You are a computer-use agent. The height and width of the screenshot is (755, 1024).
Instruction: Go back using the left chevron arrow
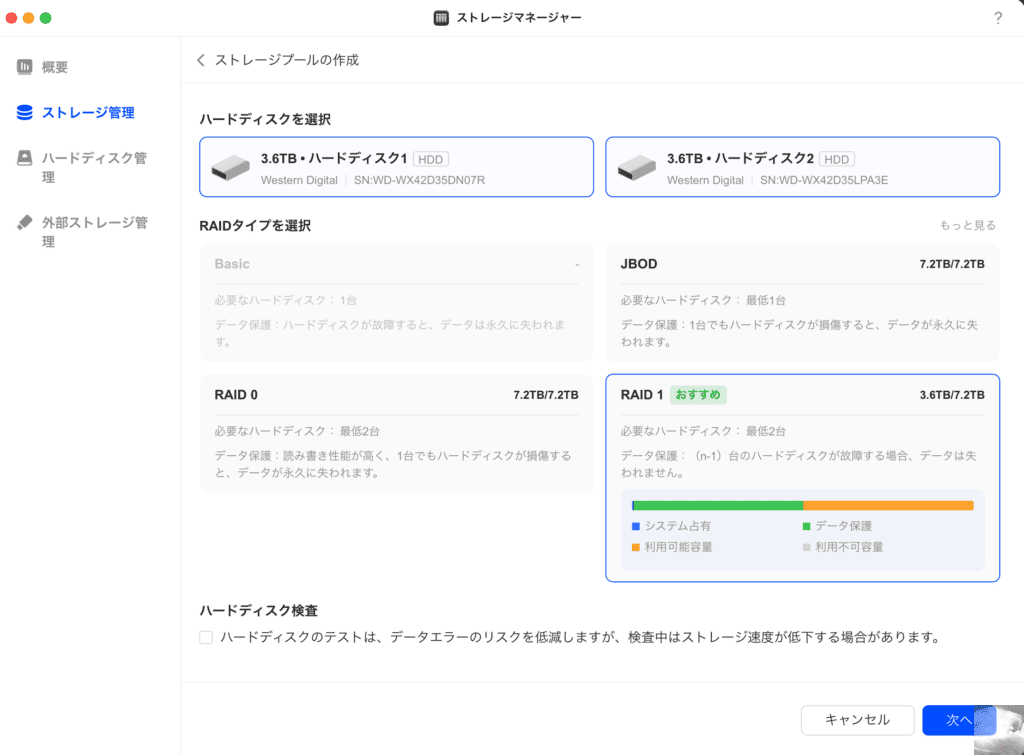coord(201,60)
